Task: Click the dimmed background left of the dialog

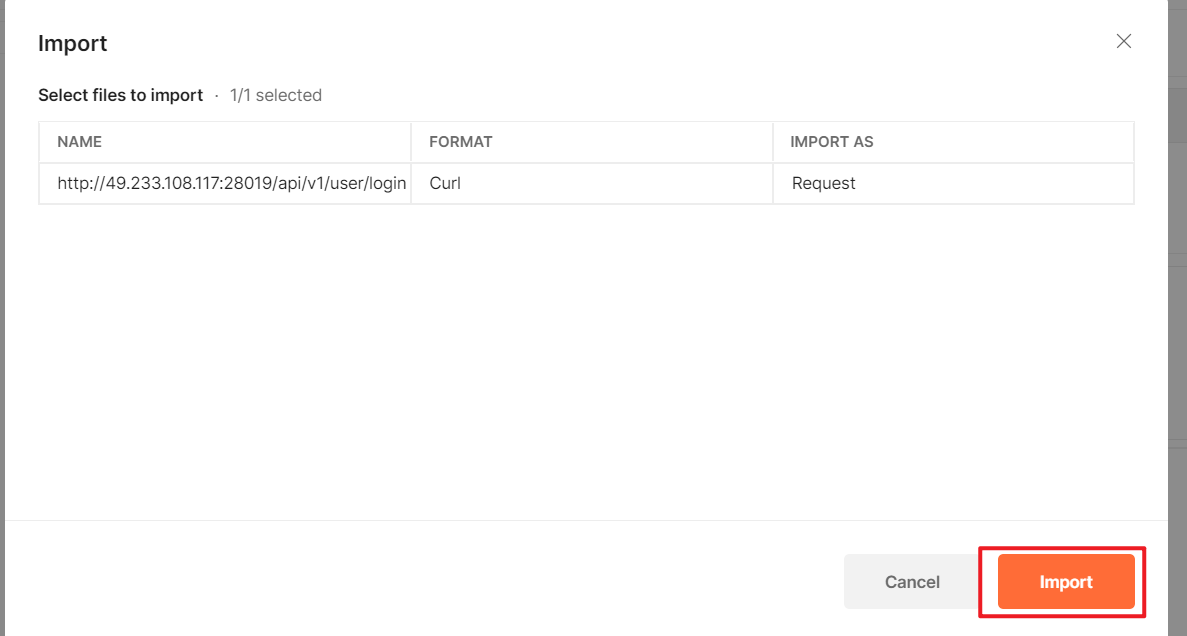Action: pos(2,300)
